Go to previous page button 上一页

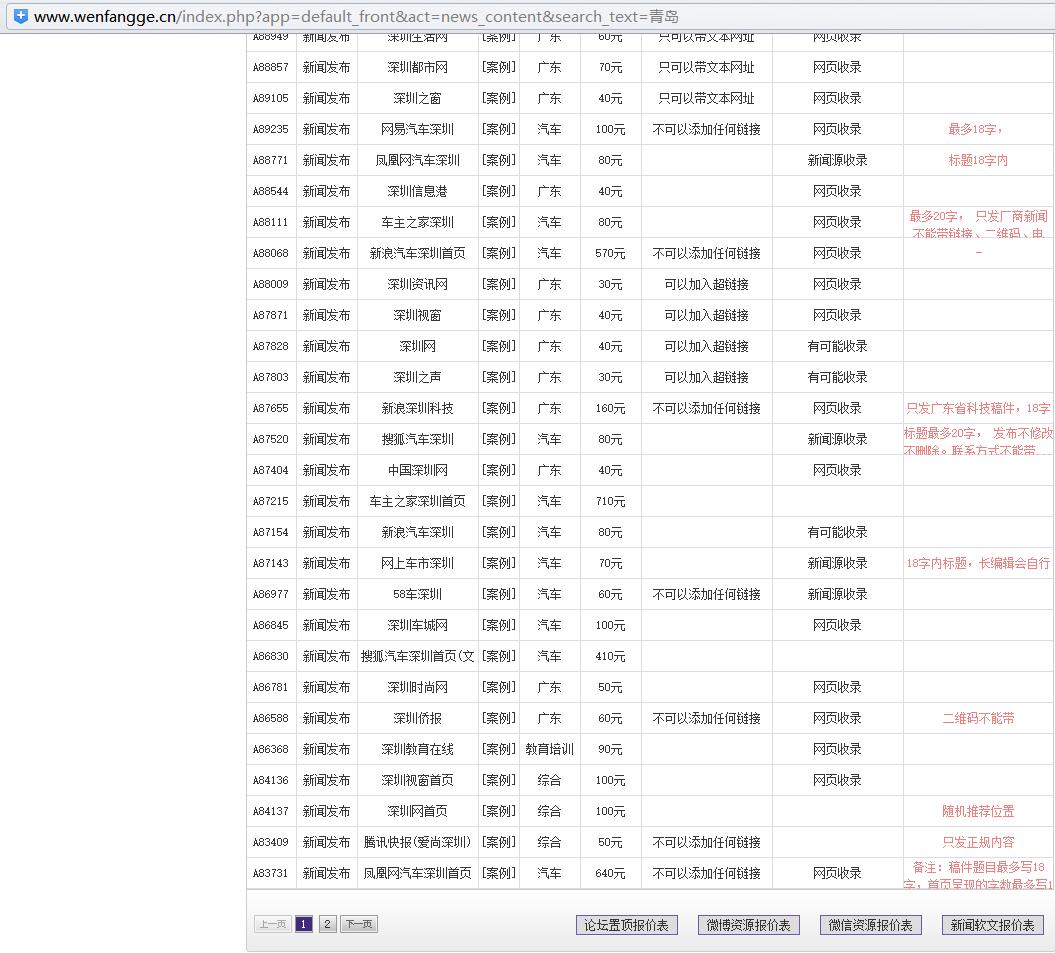coord(272,924)
